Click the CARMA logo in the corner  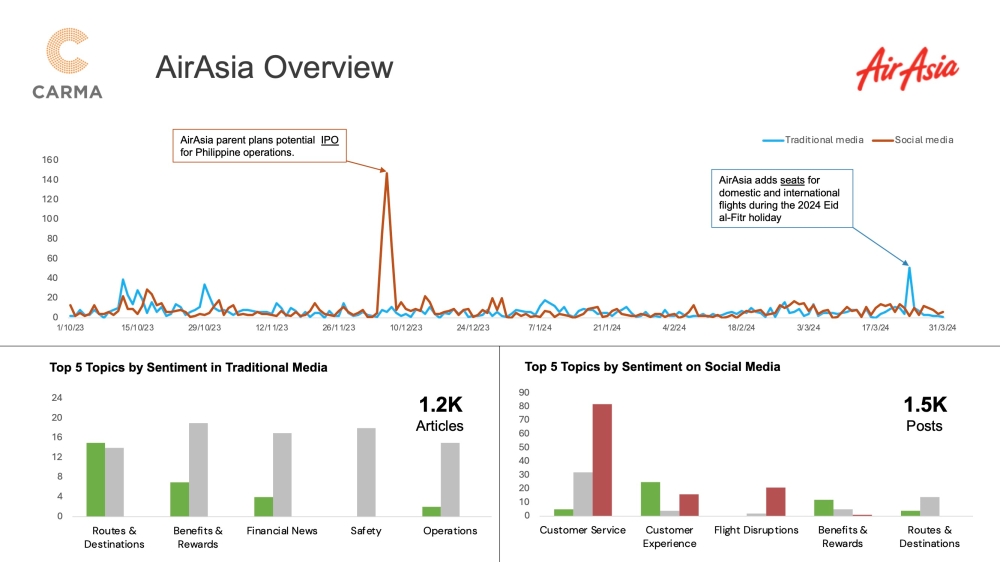(x=67, y=64)
